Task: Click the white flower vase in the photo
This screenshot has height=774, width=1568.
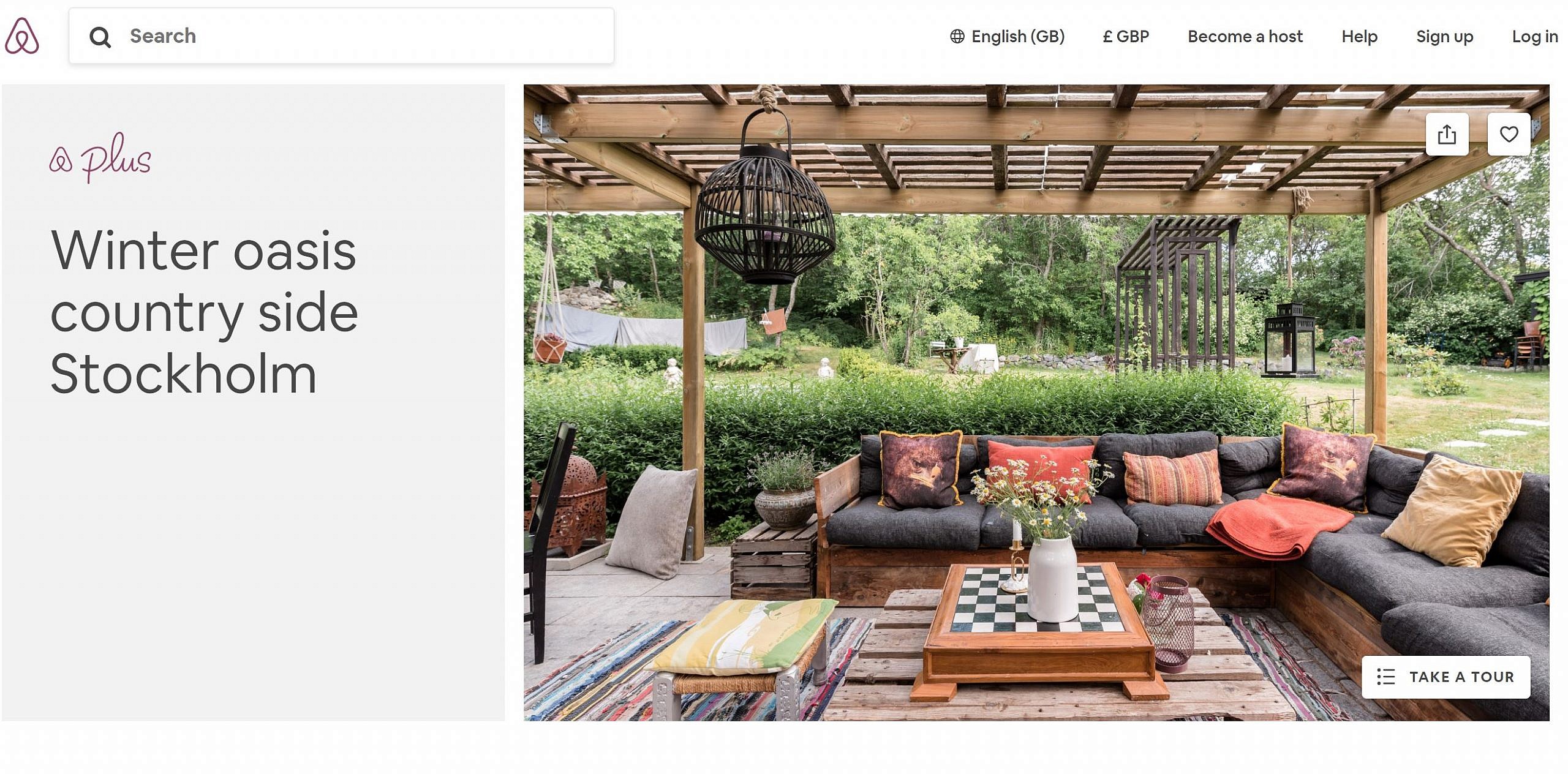Action: [1052, 579]
